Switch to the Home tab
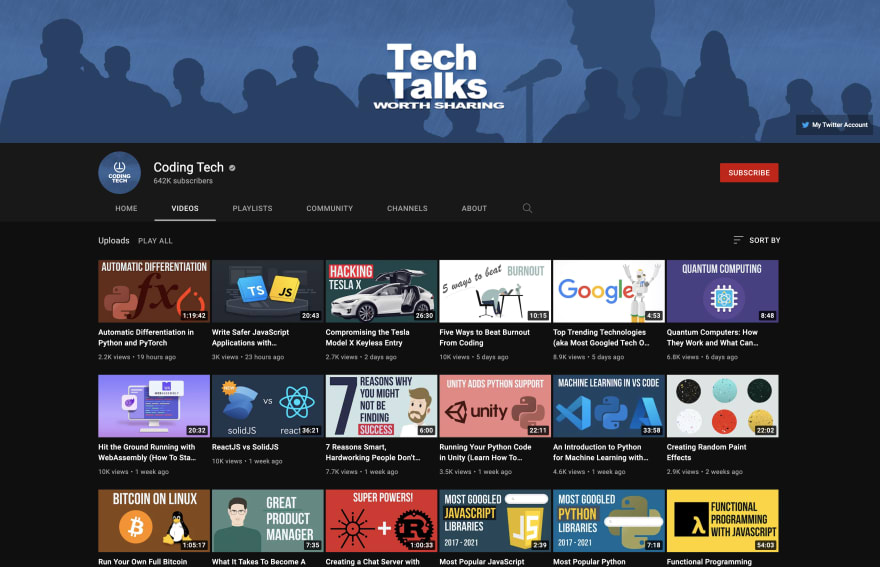 pos(126,208)
